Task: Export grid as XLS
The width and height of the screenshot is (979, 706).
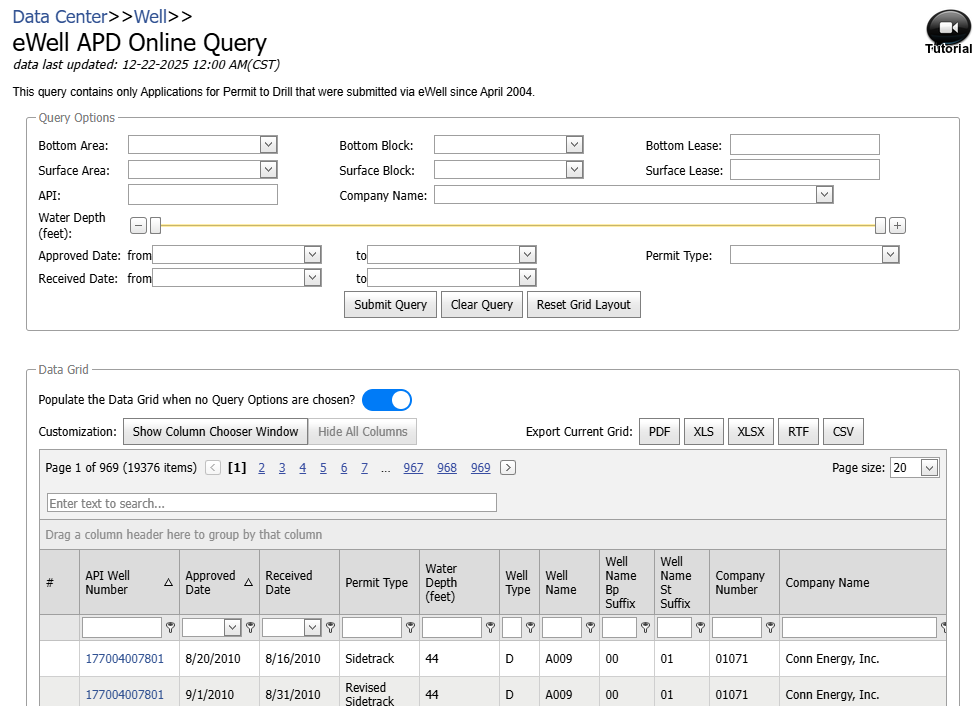Action: (x=703, y=431)
